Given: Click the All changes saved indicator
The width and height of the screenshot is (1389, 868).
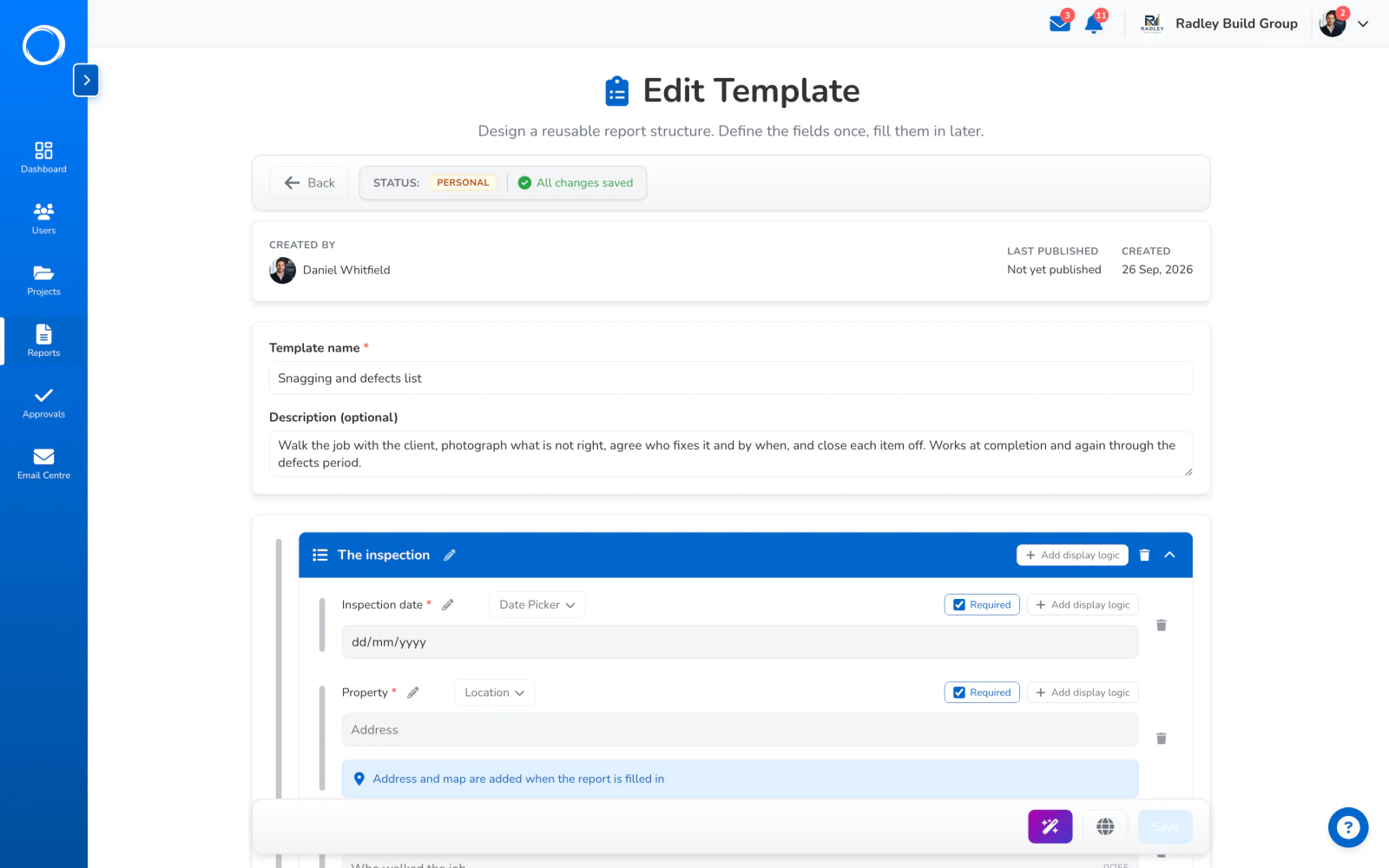Looking at the screenshot, I should click(576, 183).
